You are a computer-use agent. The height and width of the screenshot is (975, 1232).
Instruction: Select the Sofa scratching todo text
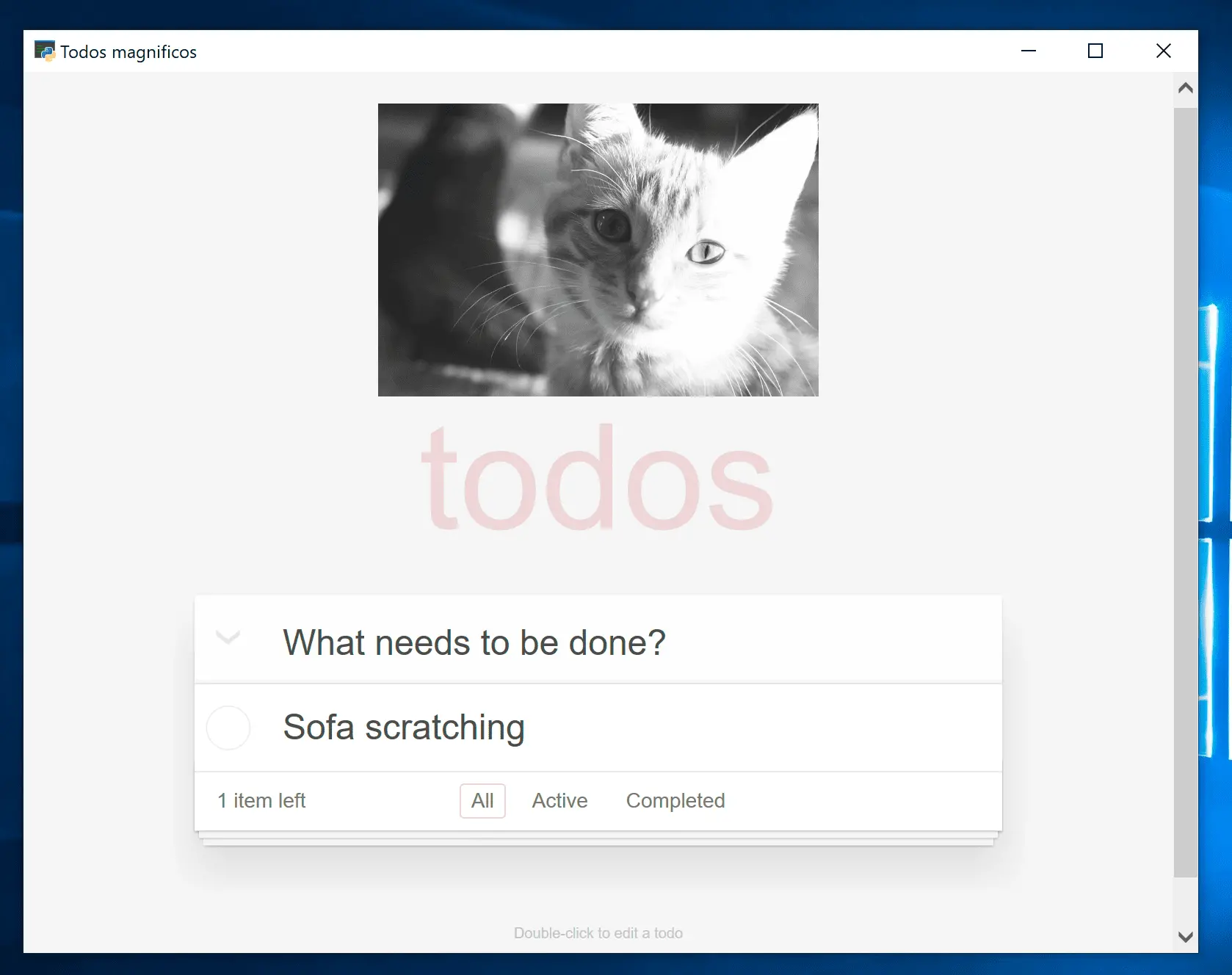(404, 728)
